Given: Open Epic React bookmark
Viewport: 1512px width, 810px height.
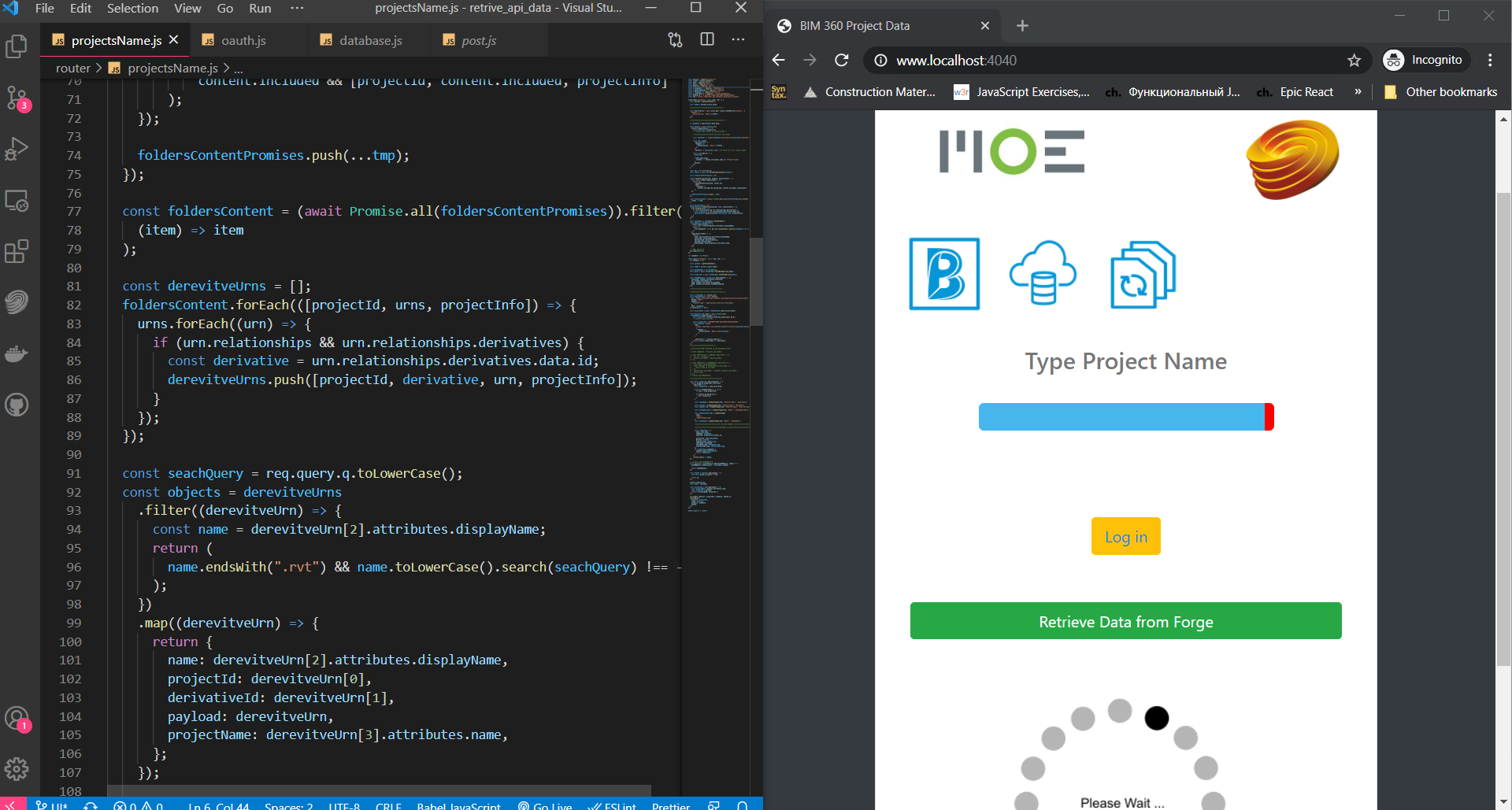Looking at the screenshot, I should 1295,92.
